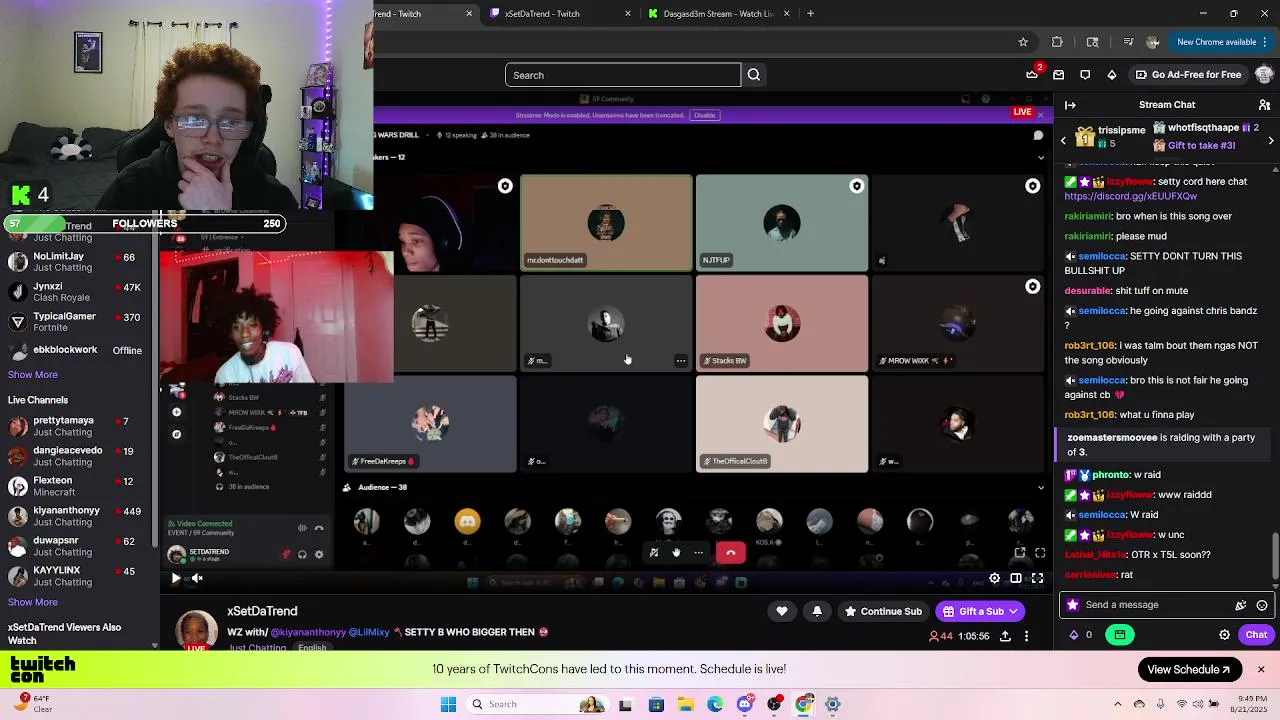Open Chrome extensions puzzle icon

click(x=1057, y=42)
